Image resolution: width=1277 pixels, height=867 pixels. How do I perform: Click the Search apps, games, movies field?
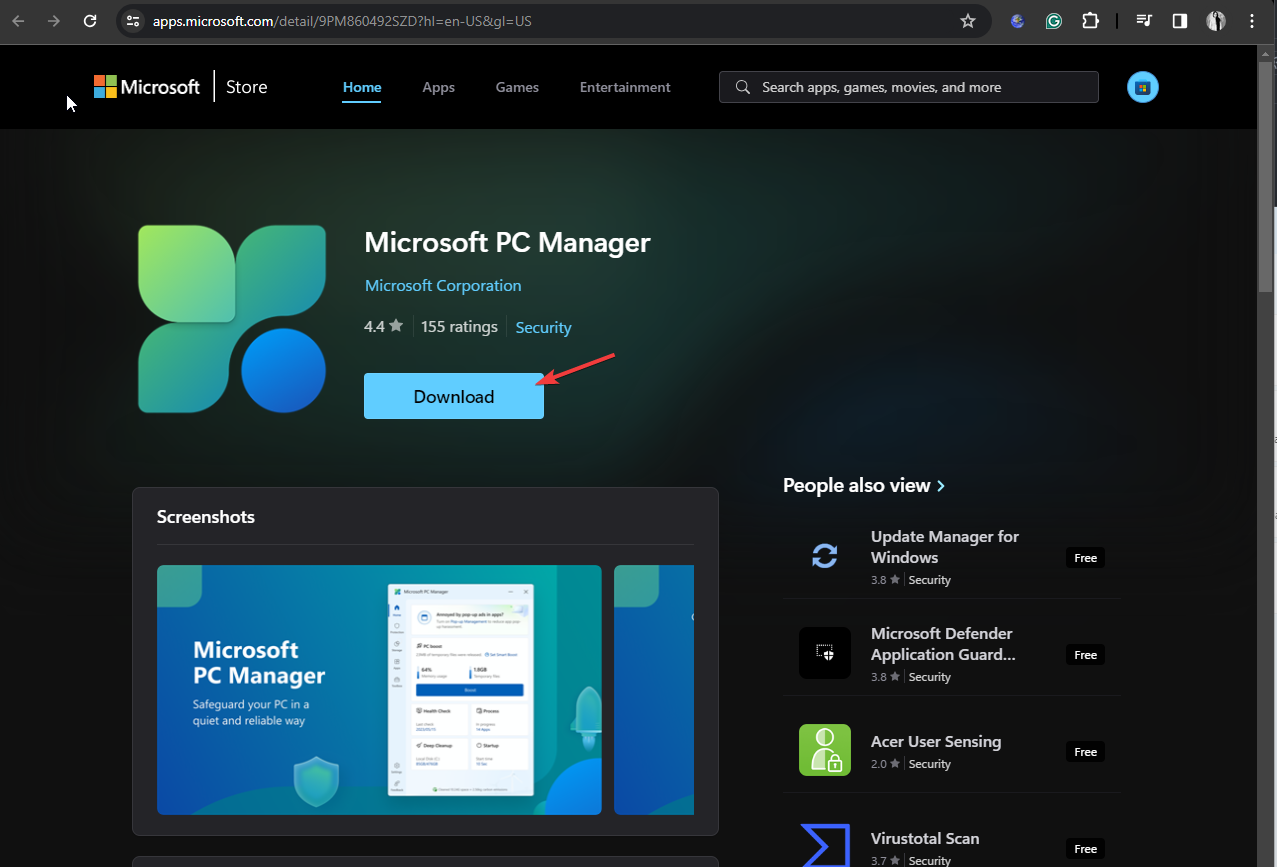(x=908, y=87)
